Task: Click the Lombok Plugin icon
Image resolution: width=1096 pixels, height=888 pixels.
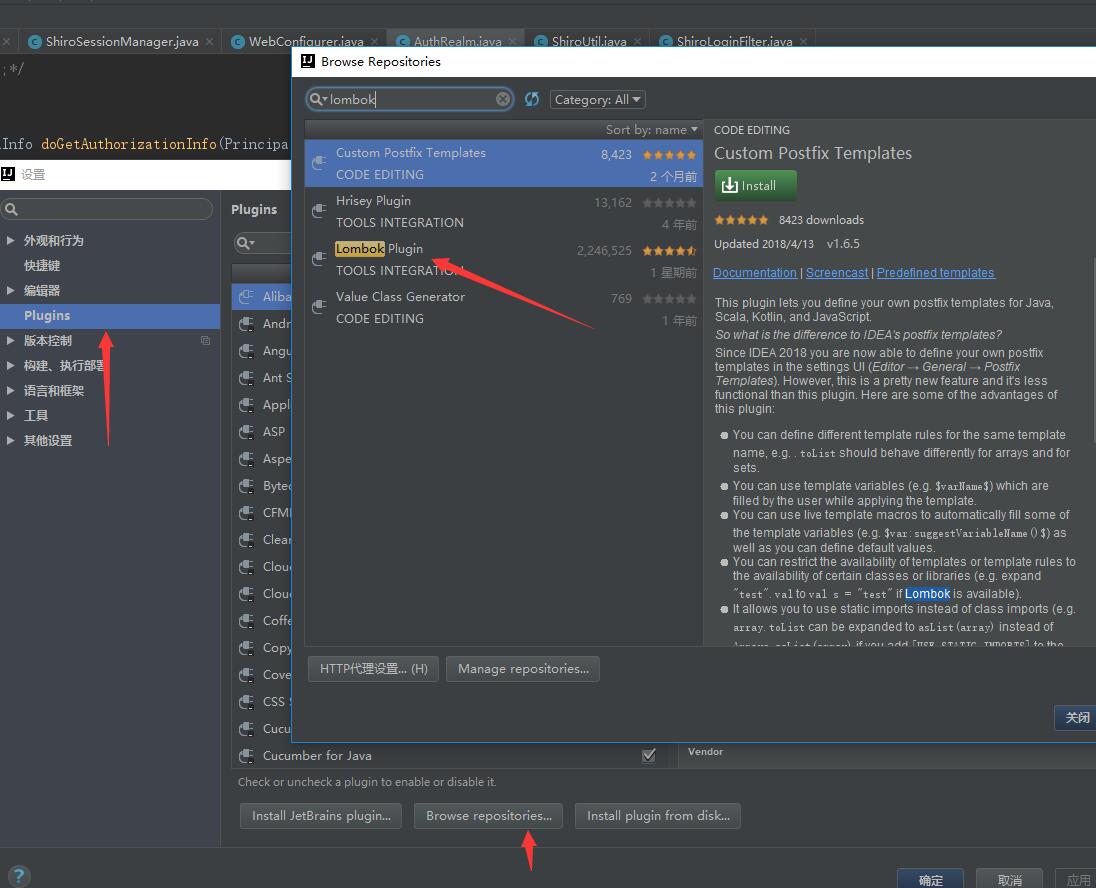Action: point(319,259)
